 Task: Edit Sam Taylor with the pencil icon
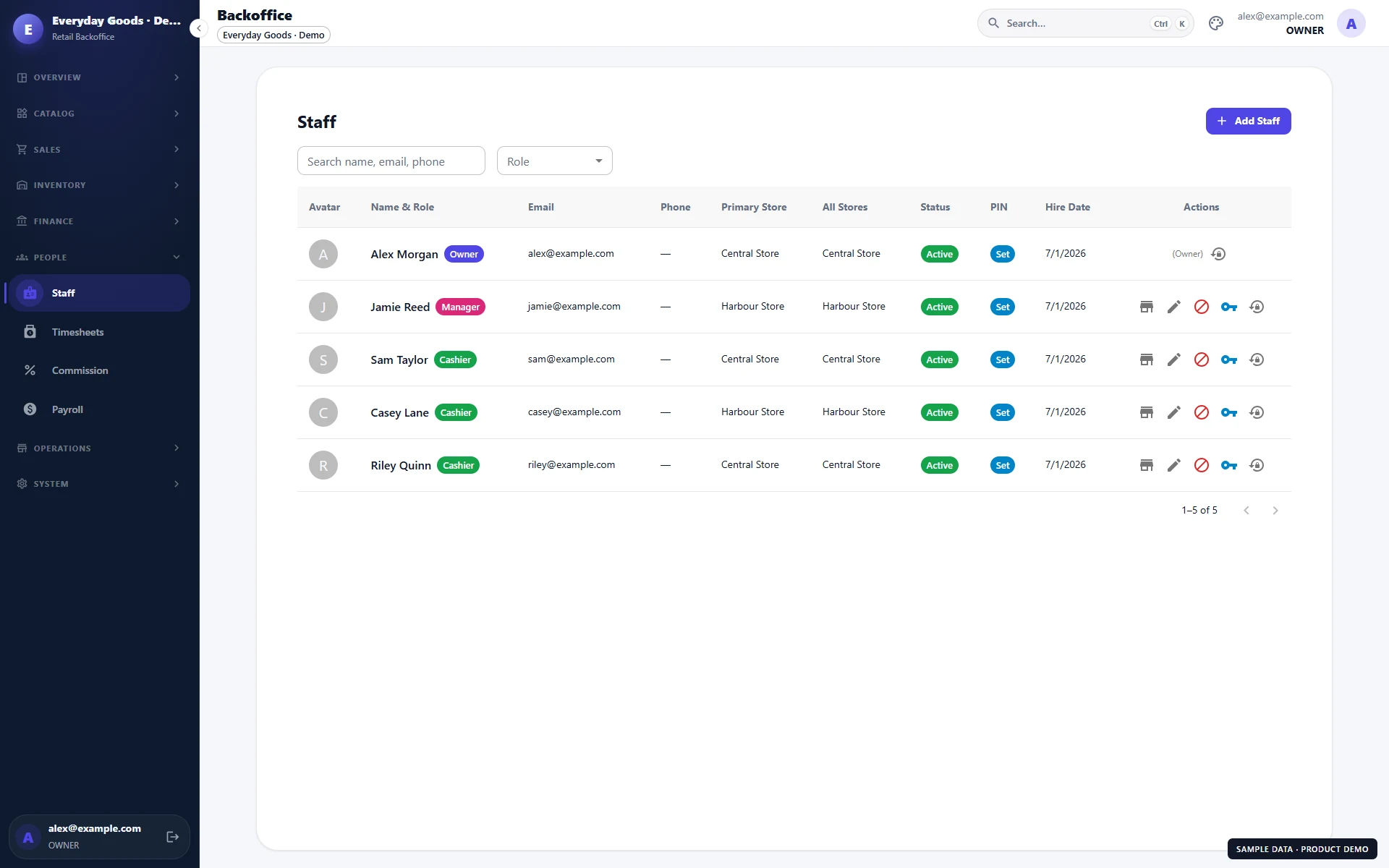click(x=1174, y=359)
